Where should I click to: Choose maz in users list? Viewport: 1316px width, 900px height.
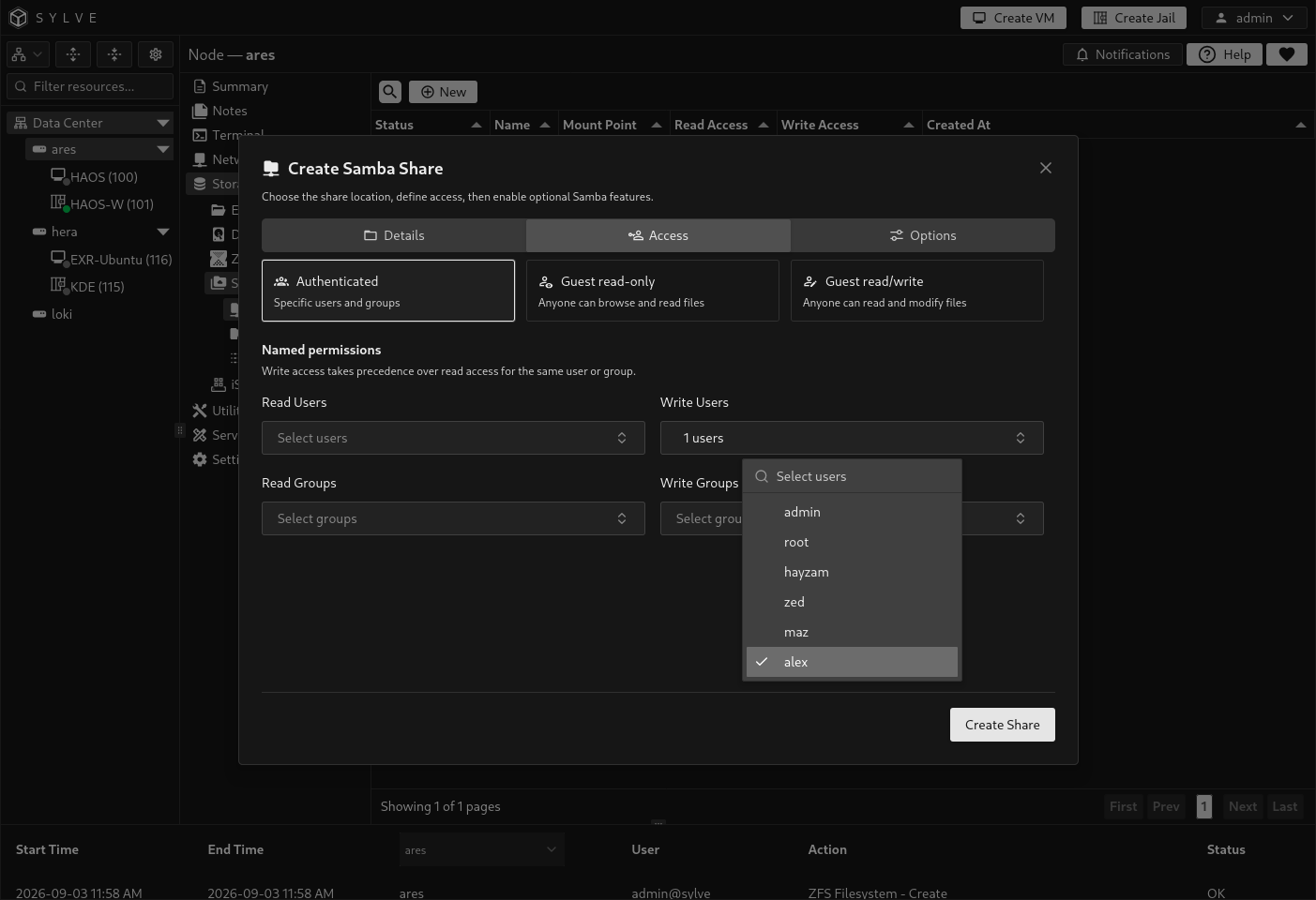pos(852,632)
